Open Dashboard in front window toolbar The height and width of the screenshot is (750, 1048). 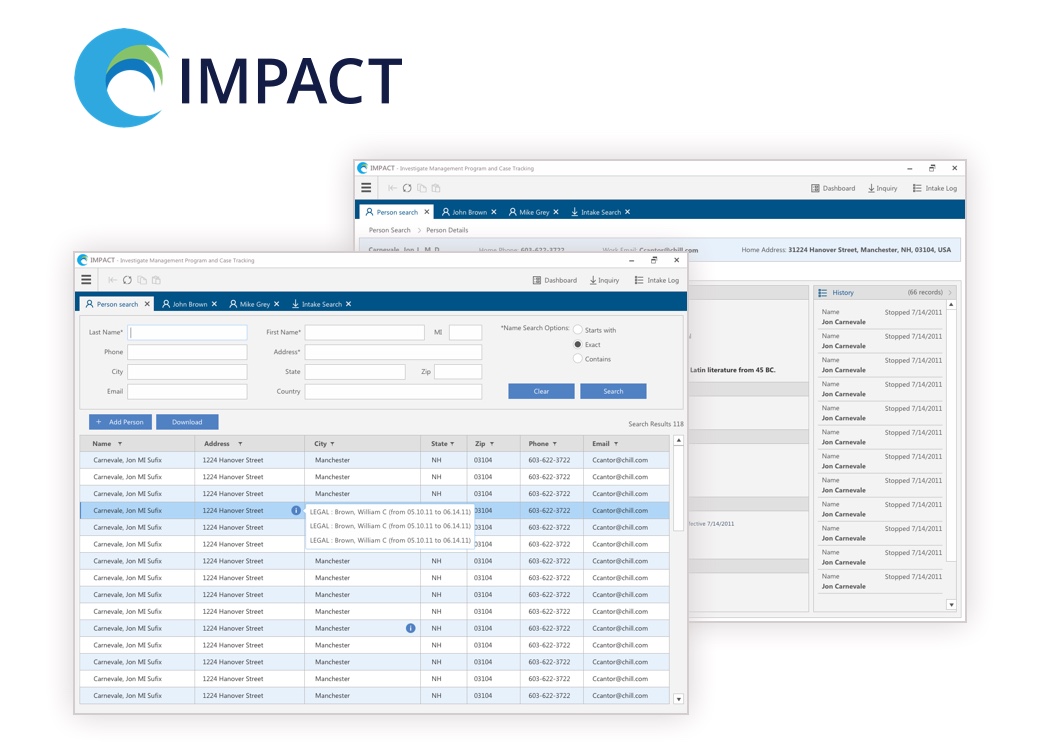click(x=555, y=280)
